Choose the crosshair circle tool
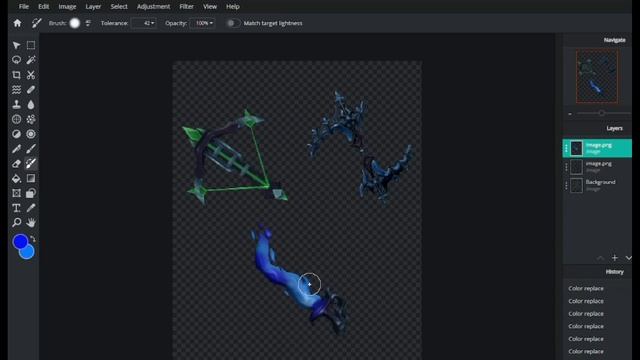The height and width of the screenshot is (360, 640). pyautogui.click(x=16, y=119)
